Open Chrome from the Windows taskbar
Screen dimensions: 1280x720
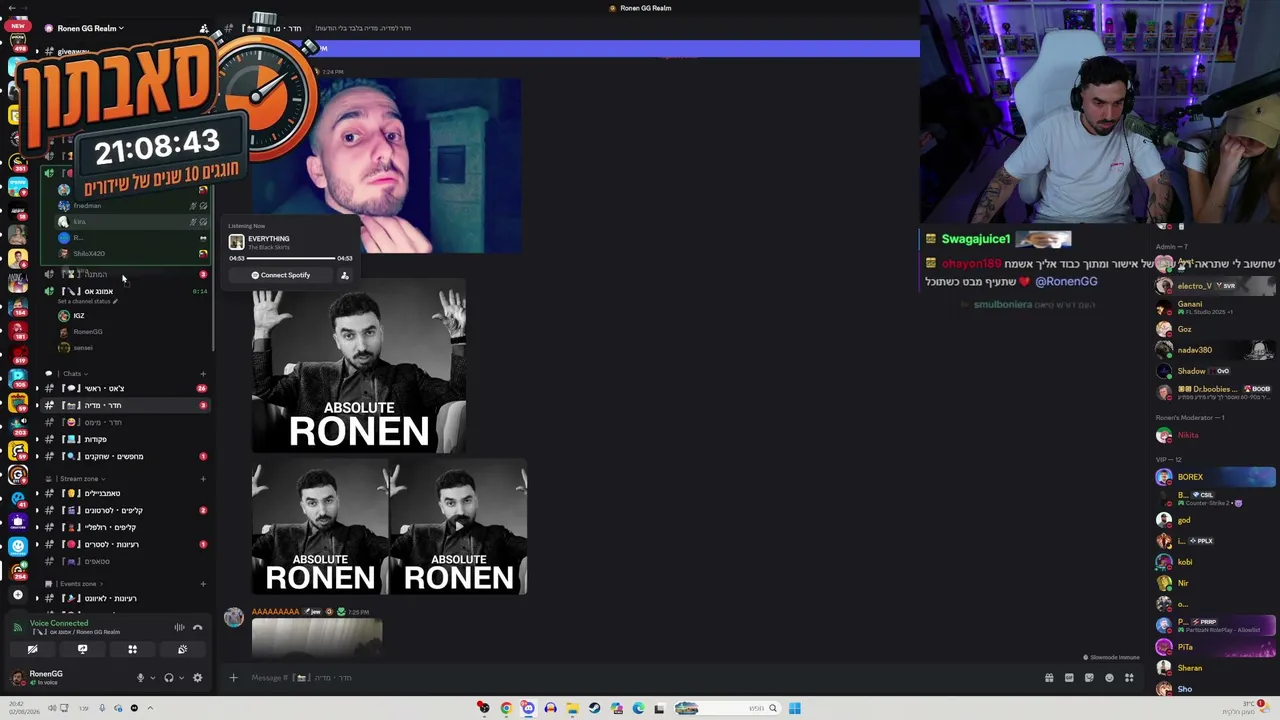point(506,708)
